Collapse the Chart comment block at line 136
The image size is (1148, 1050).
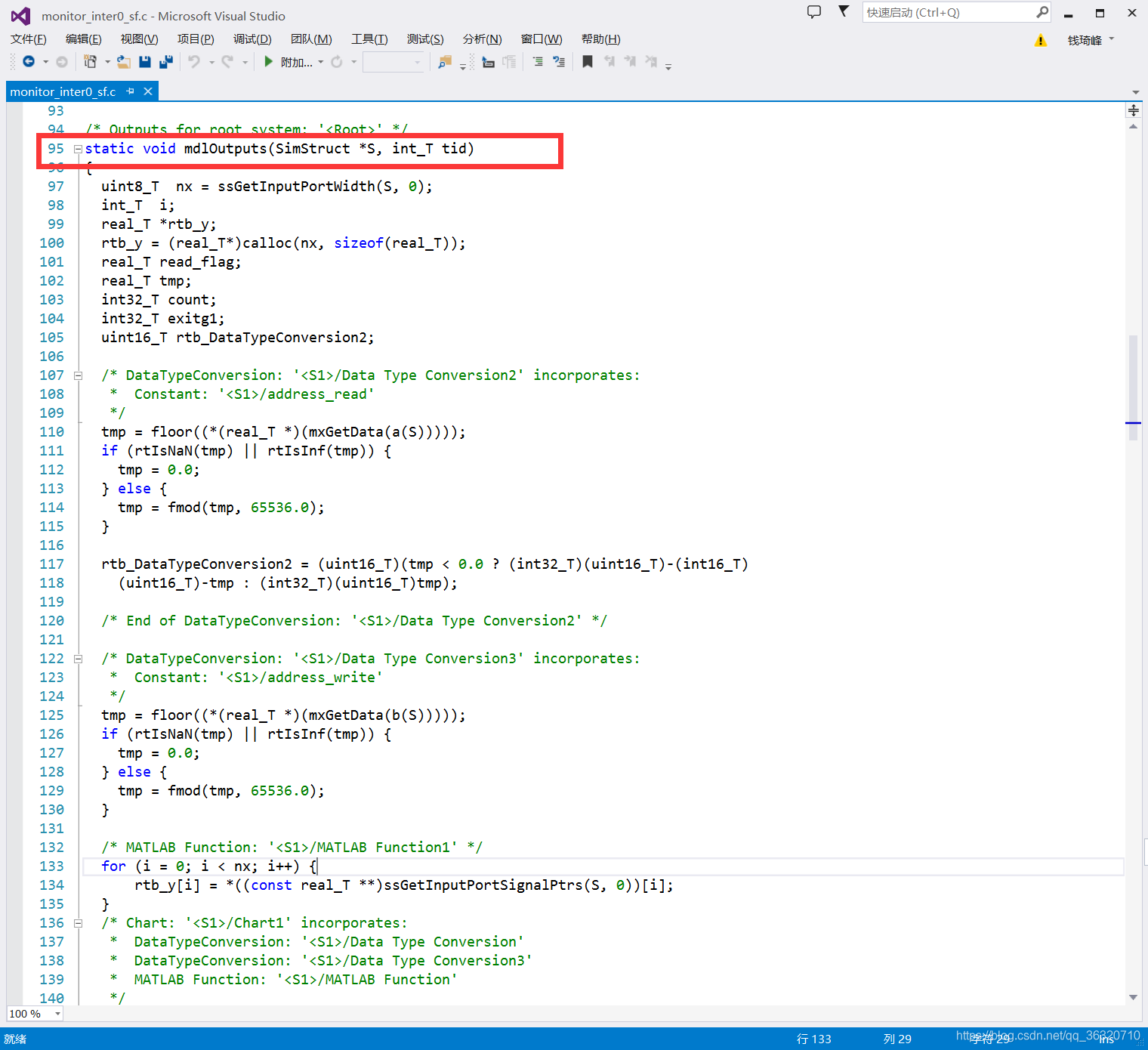tap(78, 923)
